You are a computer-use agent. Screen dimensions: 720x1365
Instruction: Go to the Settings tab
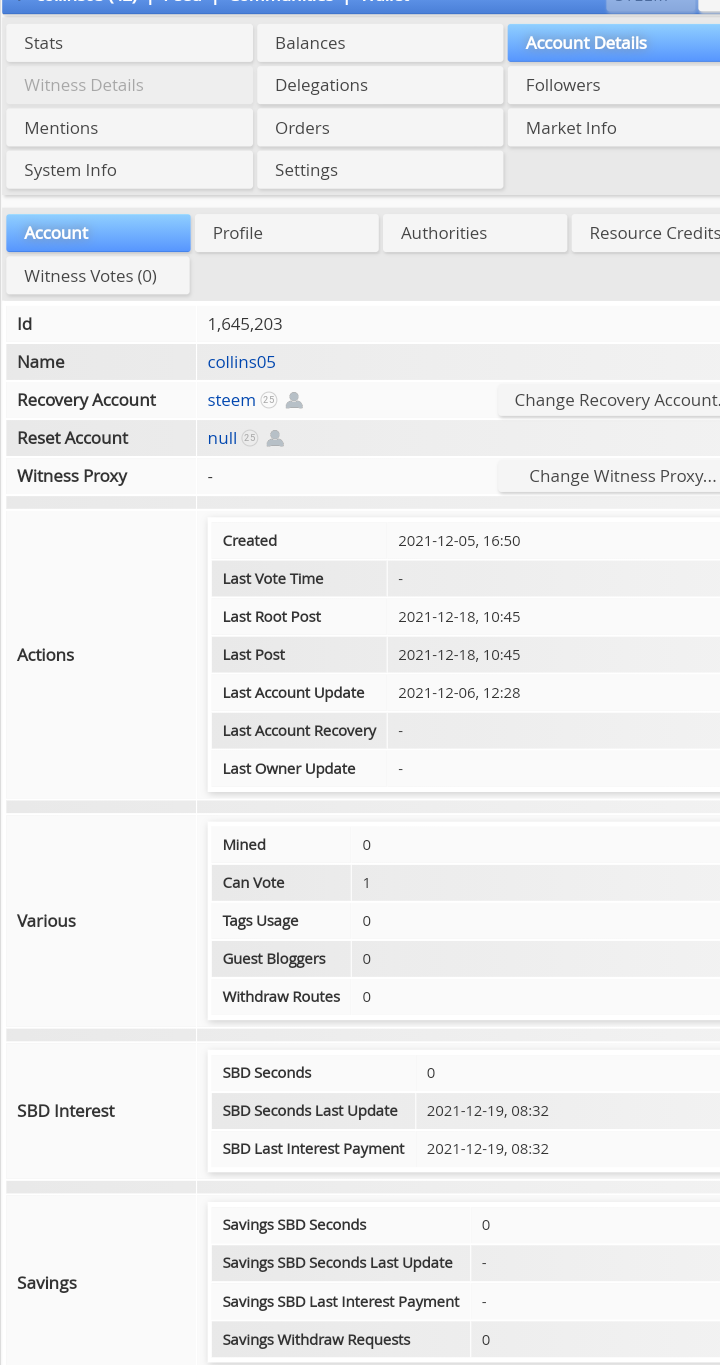pyautogui.click(x=380, y=170)
